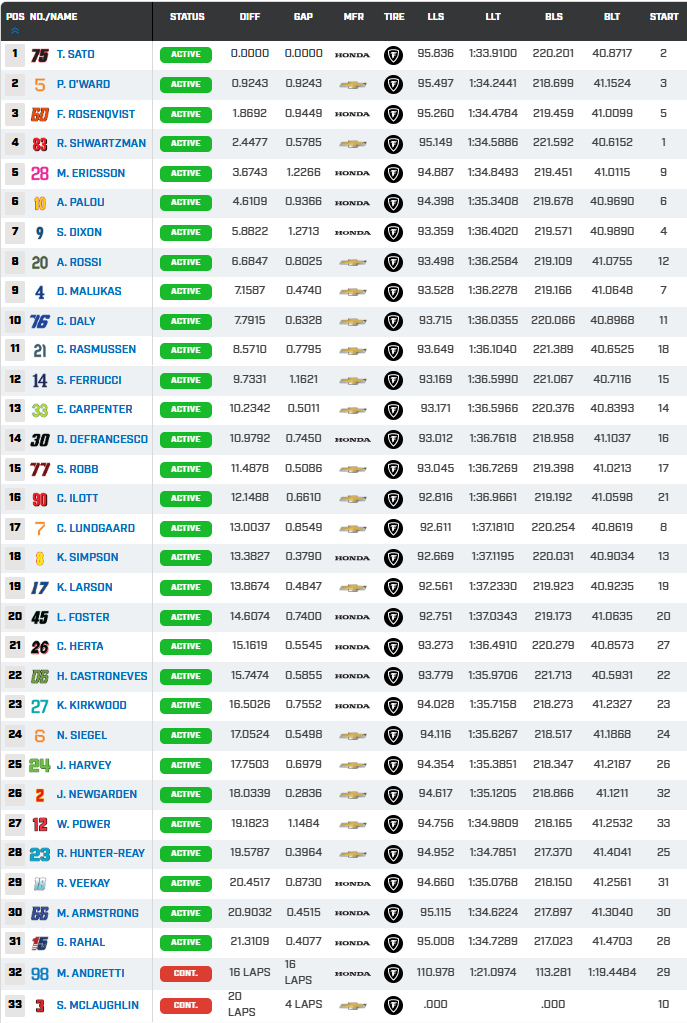
Task: Click car number 3 icon for S. McLaughlin
Action: [x=40, y=1005]
